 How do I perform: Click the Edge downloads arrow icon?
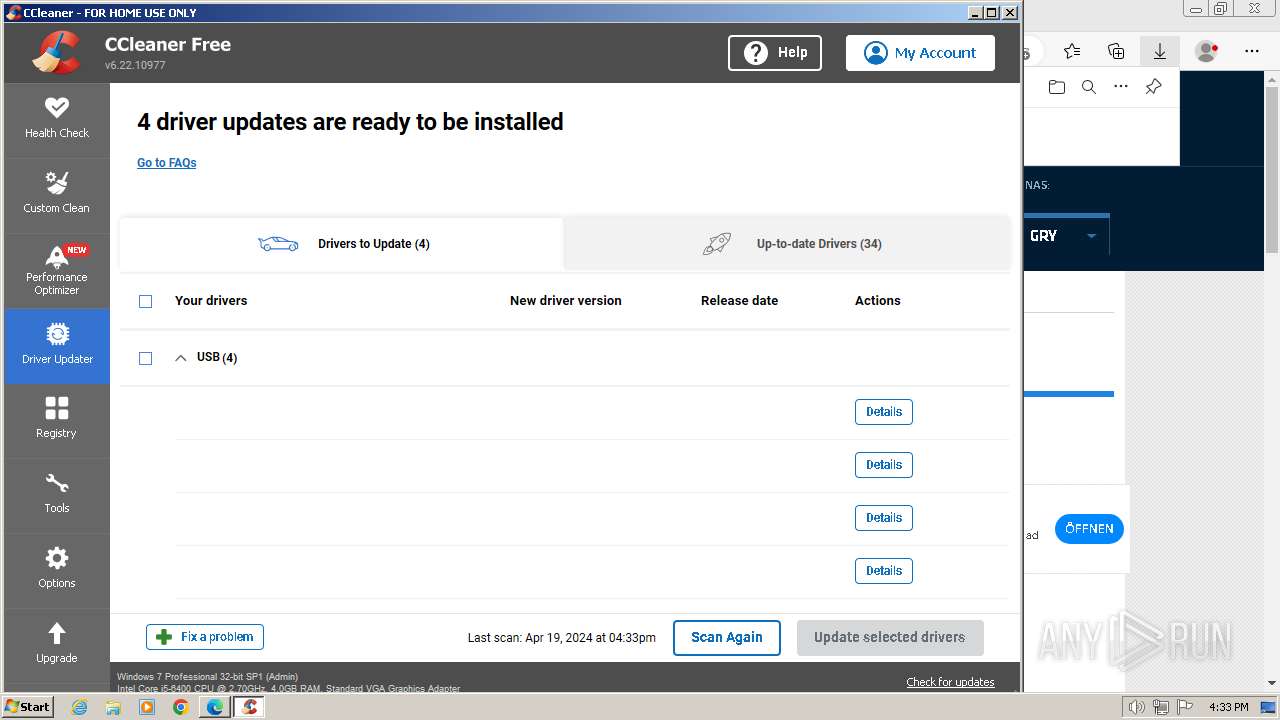[1160, 51]
